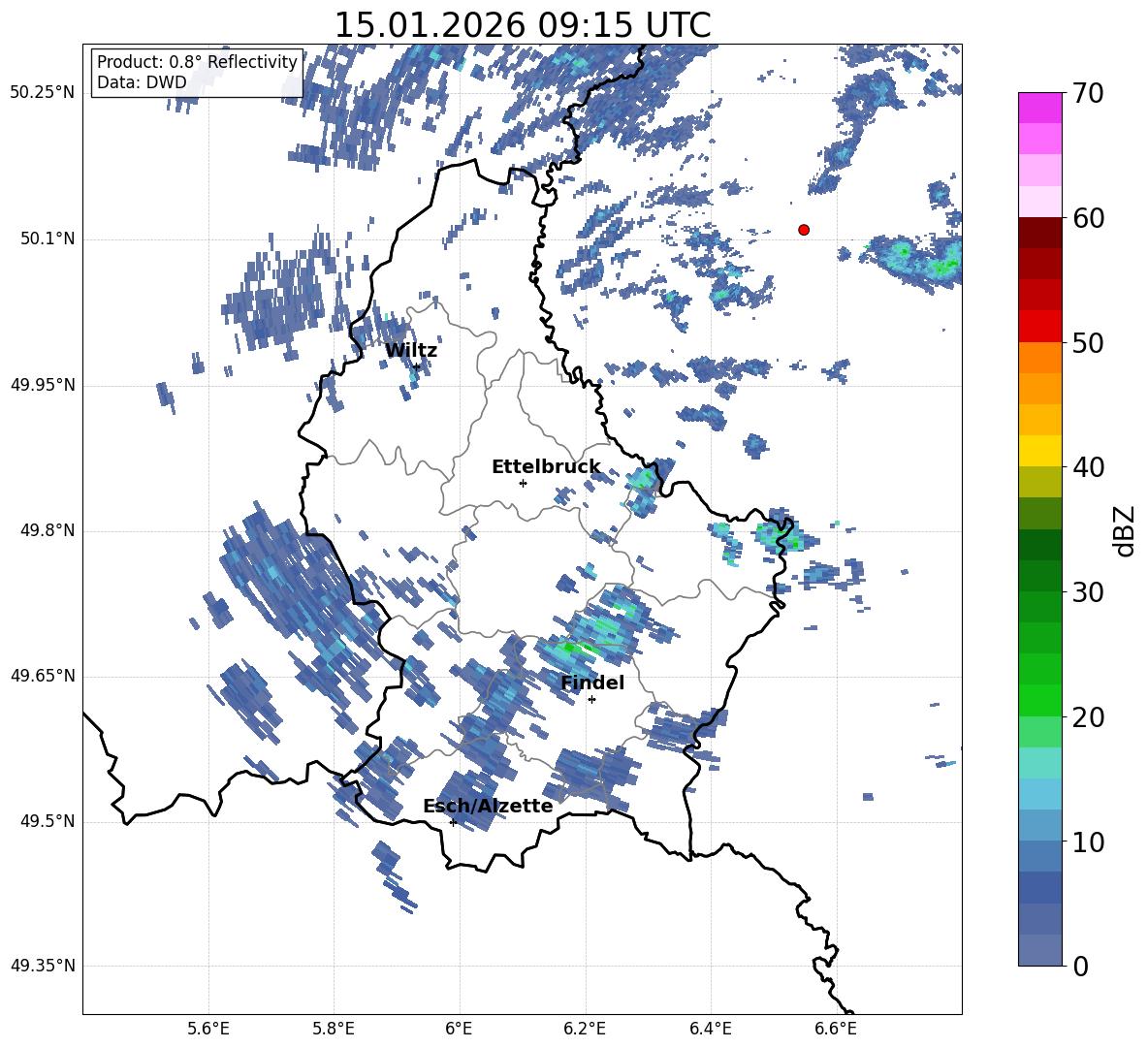1148x1048 pixels.
Task: Click the Wiltz location cross marker
Action: [x=417, y=366]
